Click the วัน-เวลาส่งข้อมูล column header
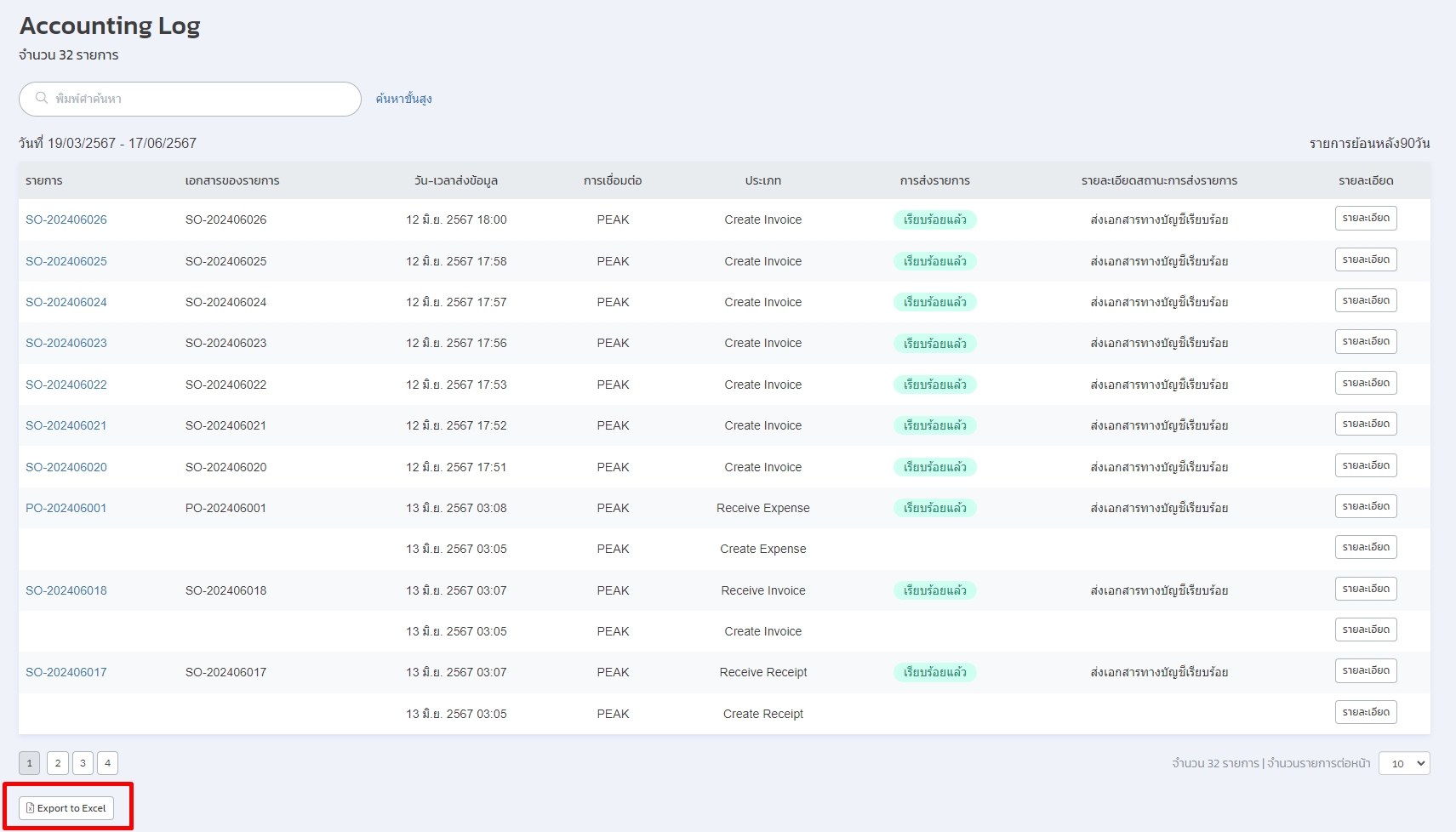 coord(456,180)
